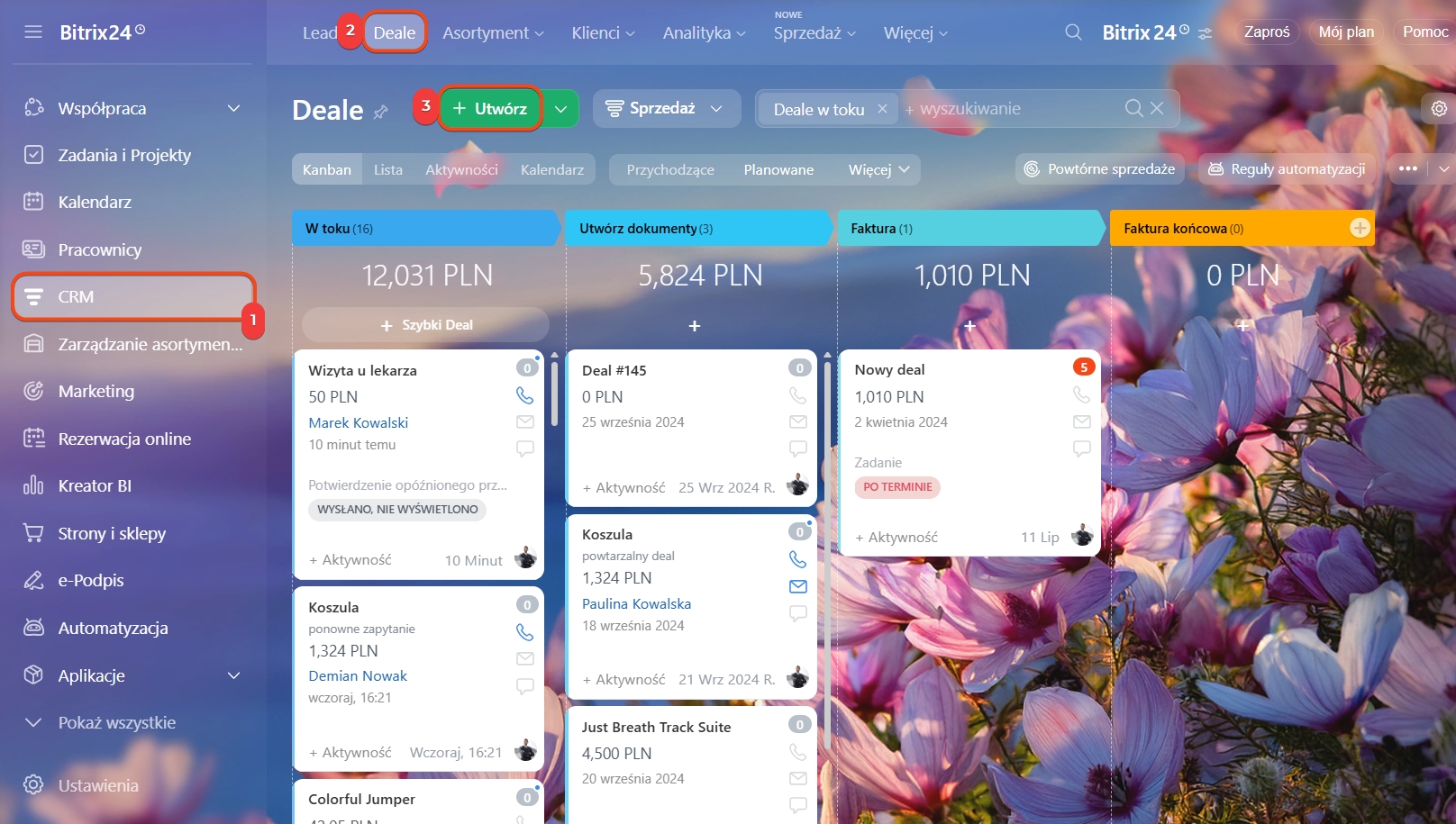The width and height of the screenshot is (1456, 824).
Task: Open the Analityka menu dropdown
Action: tap(704, 33)
